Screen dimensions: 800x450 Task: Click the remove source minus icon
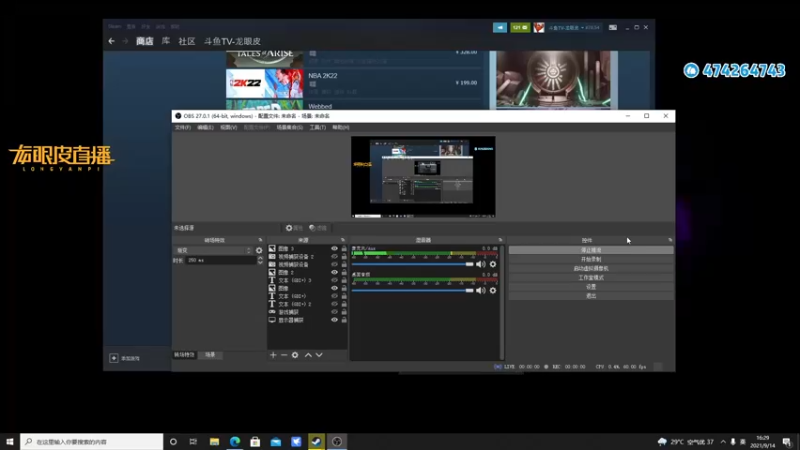[x=284, y=355]
